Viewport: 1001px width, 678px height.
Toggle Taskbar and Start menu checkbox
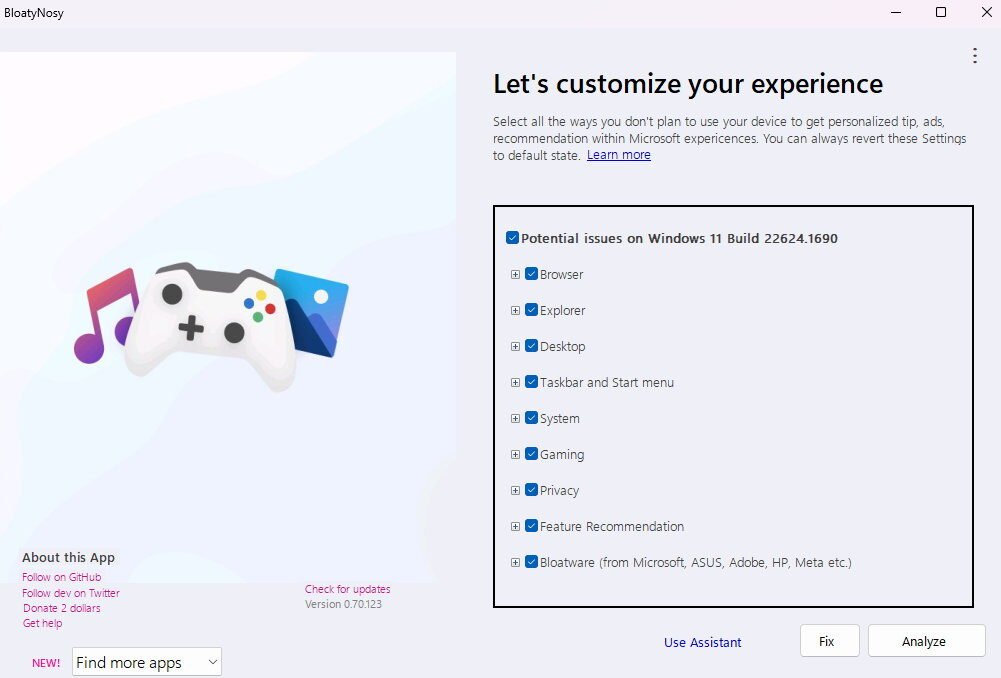[531, 382]
